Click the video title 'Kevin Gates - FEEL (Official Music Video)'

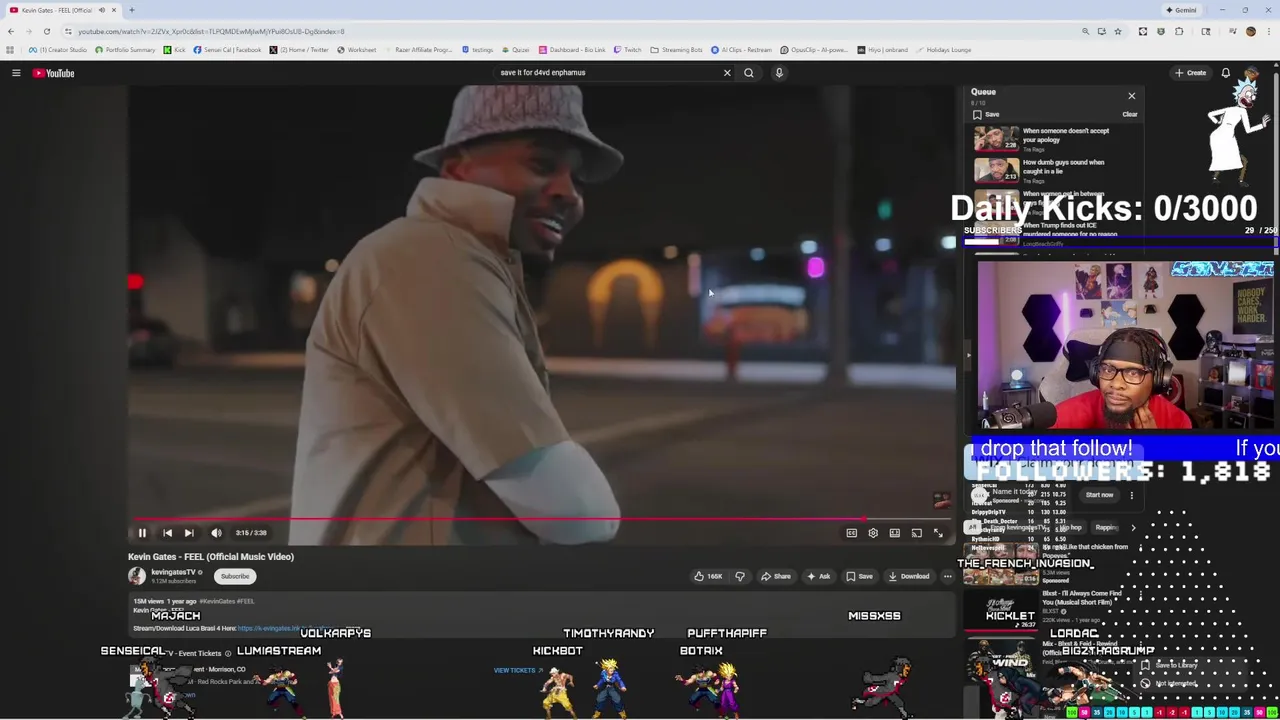click(x=211, y=557)
